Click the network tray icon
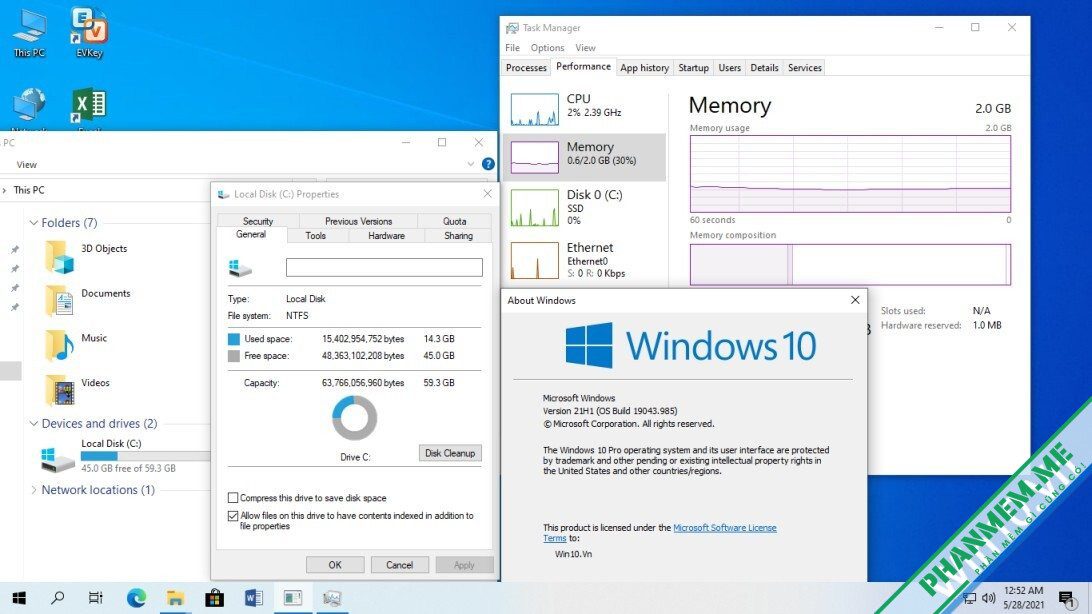Image resolution: width=1092 pixels, height=614 pixels. coord(969,597)
